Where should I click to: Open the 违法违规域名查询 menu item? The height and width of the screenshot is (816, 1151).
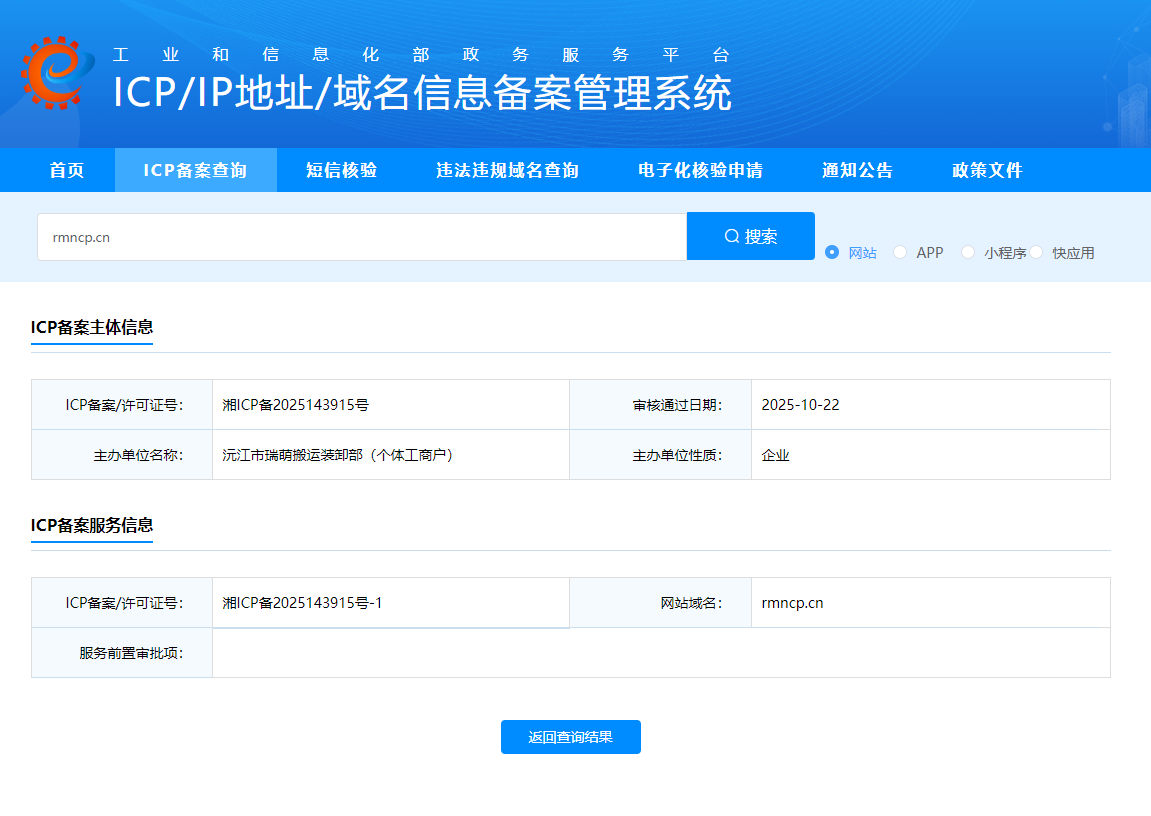coord(506,170)
